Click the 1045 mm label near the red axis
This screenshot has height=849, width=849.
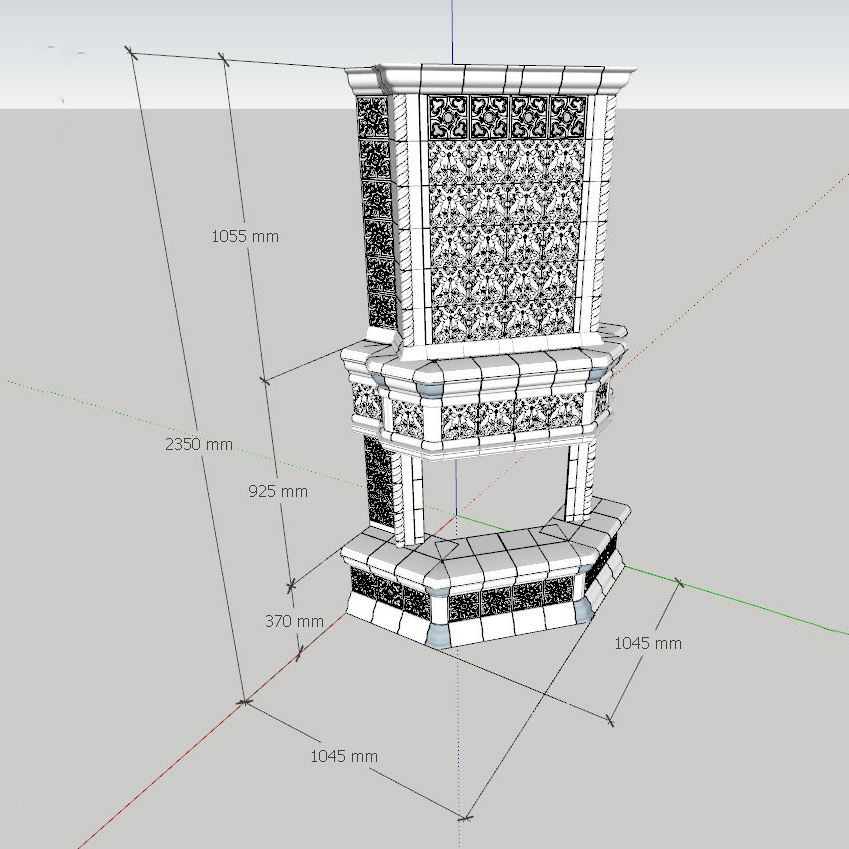(x=344, y=756)
